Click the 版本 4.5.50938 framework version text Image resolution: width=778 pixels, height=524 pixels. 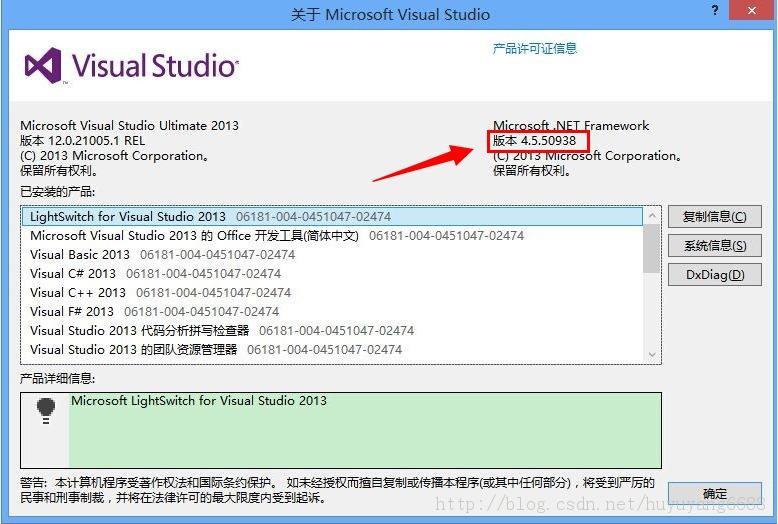click(x=534, y=141)
